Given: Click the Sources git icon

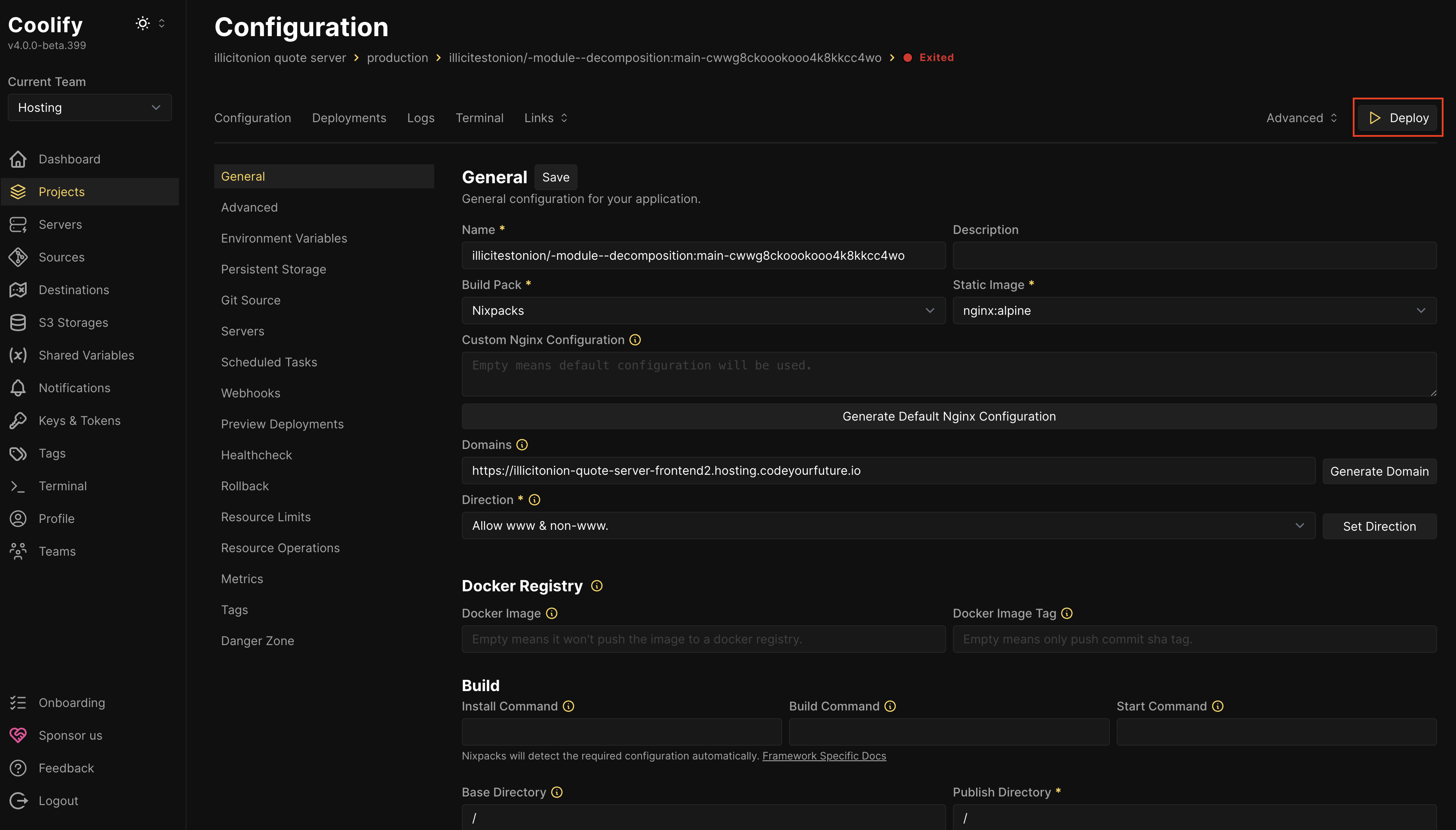Looking at the screenshot, I should (x=18, y=257).
